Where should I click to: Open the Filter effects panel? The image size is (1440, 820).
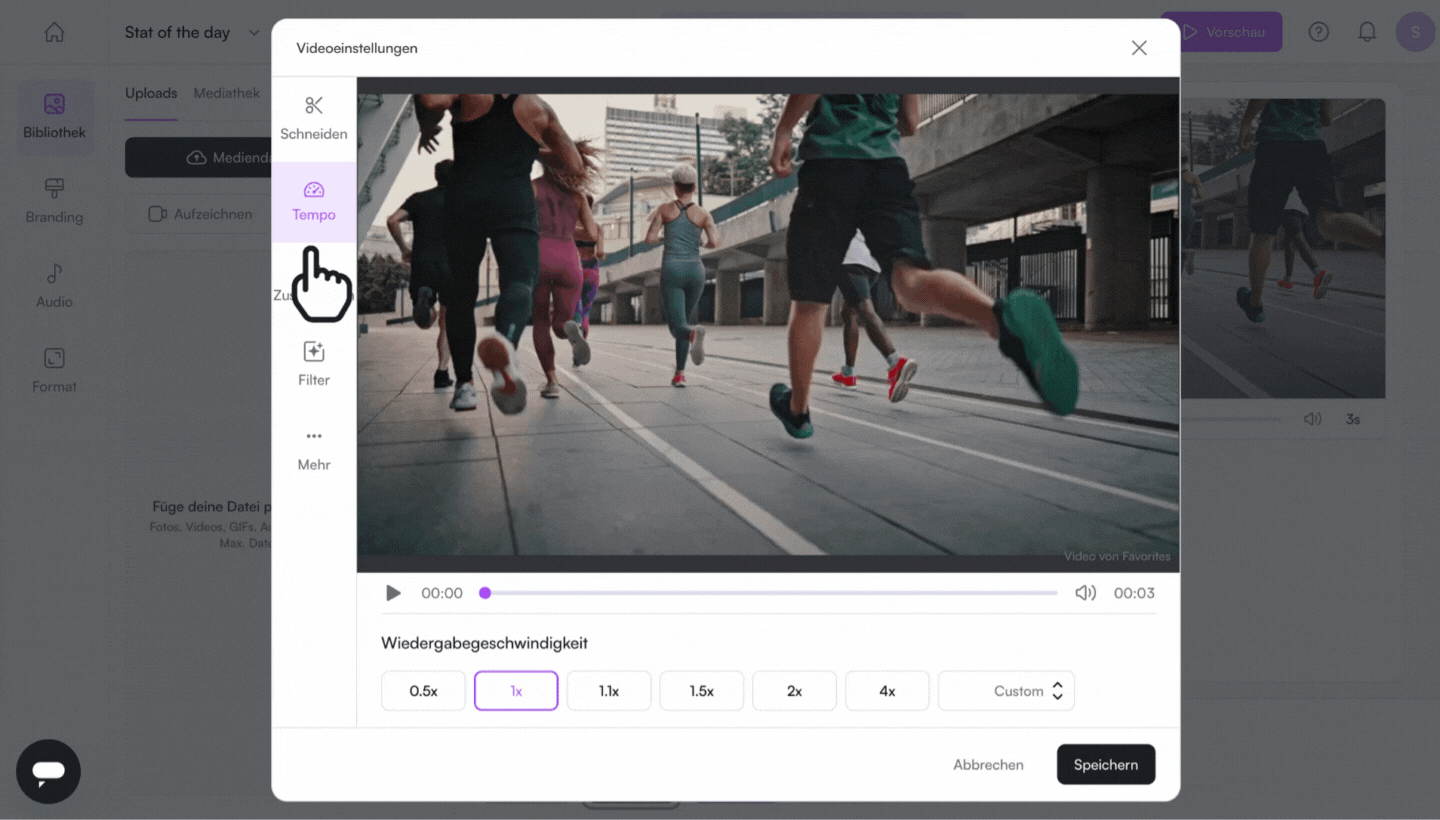314,363
